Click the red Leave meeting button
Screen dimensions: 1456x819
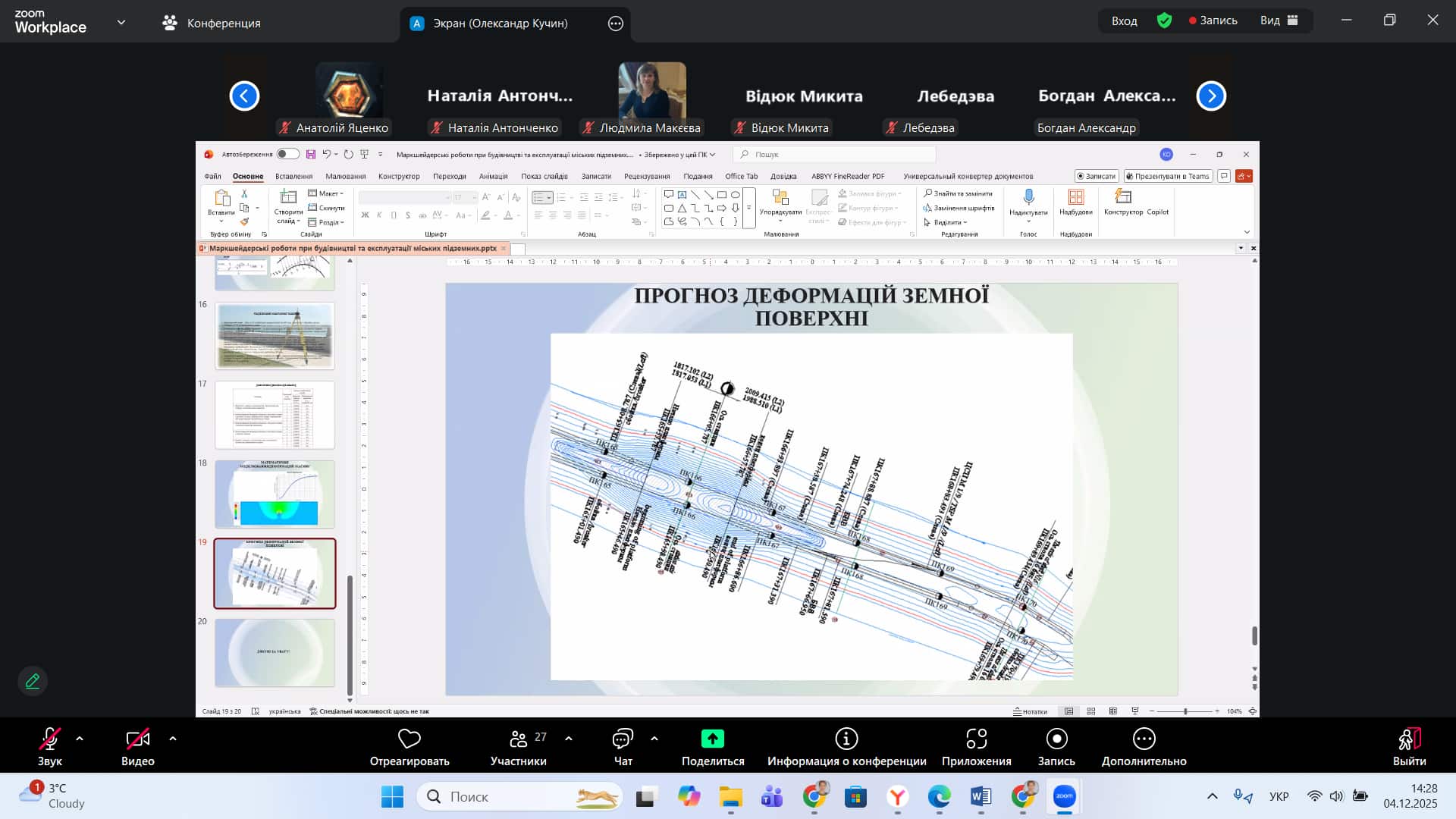click(1409, 739)
